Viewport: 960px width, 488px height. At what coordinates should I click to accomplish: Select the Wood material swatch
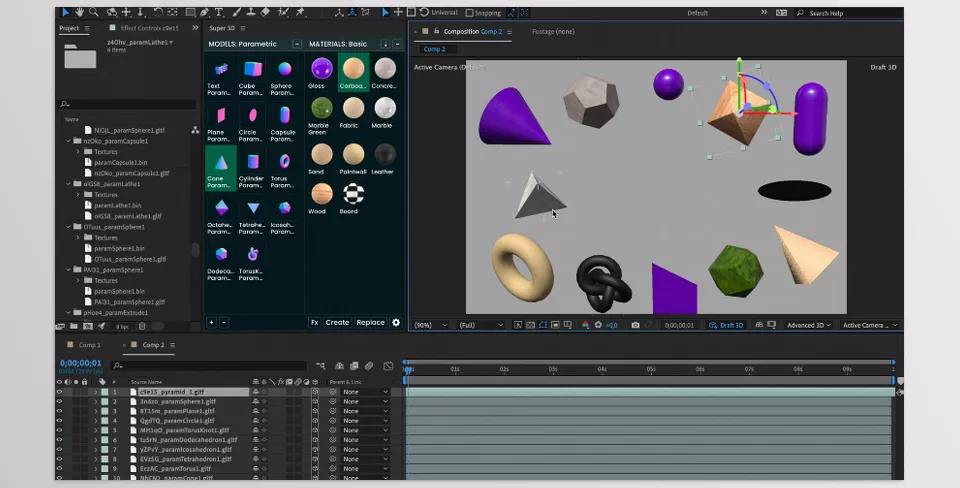[321, 198]
